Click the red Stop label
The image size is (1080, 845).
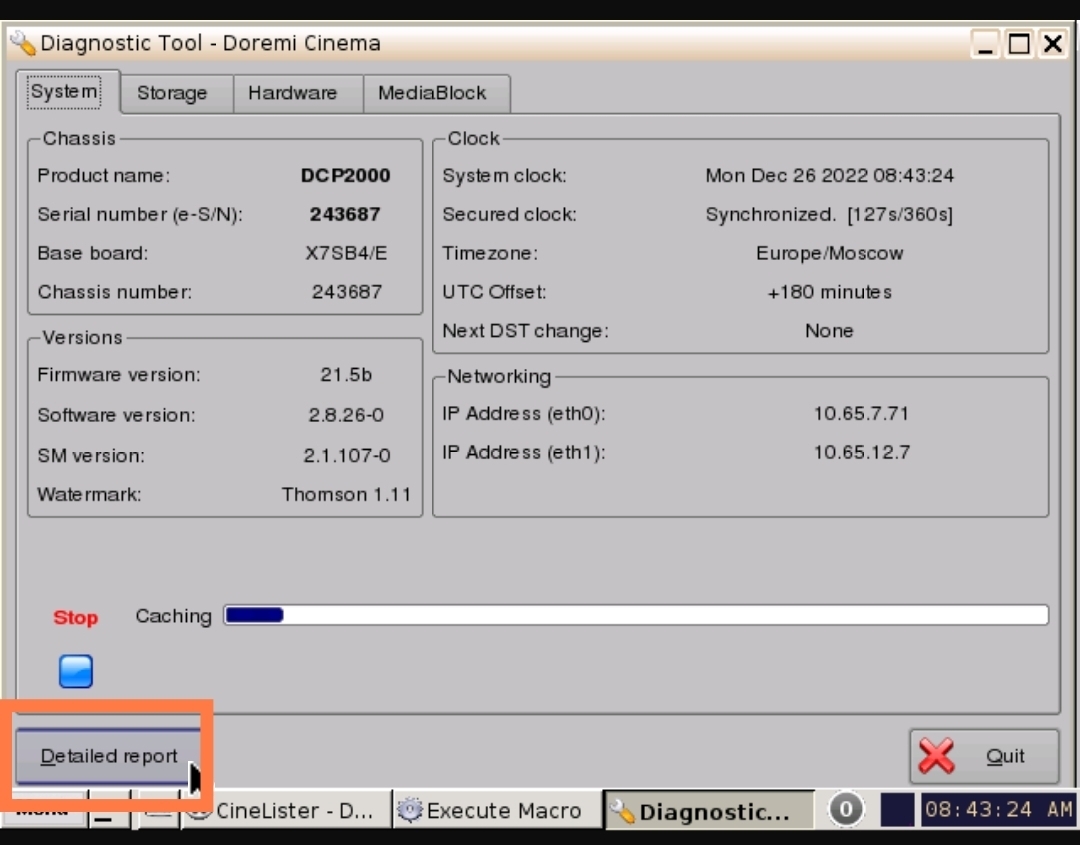click(76, 617)
